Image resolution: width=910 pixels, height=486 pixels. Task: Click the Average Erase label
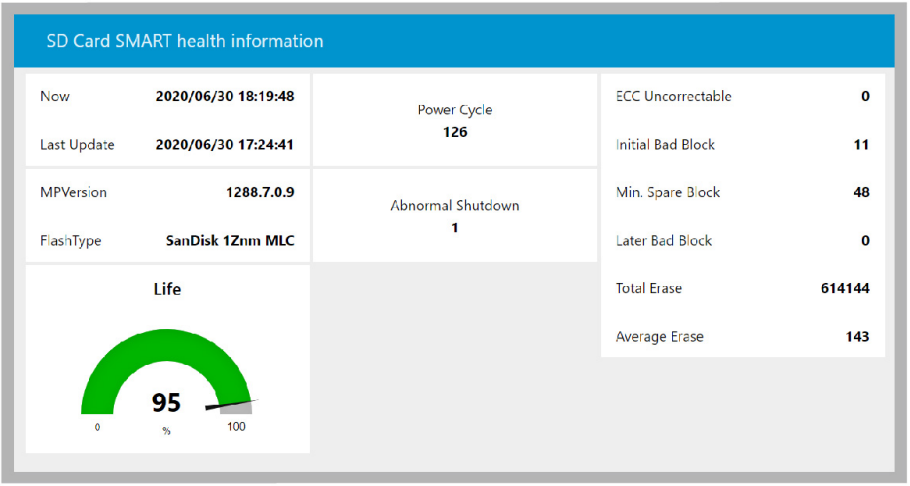(659, 337)
